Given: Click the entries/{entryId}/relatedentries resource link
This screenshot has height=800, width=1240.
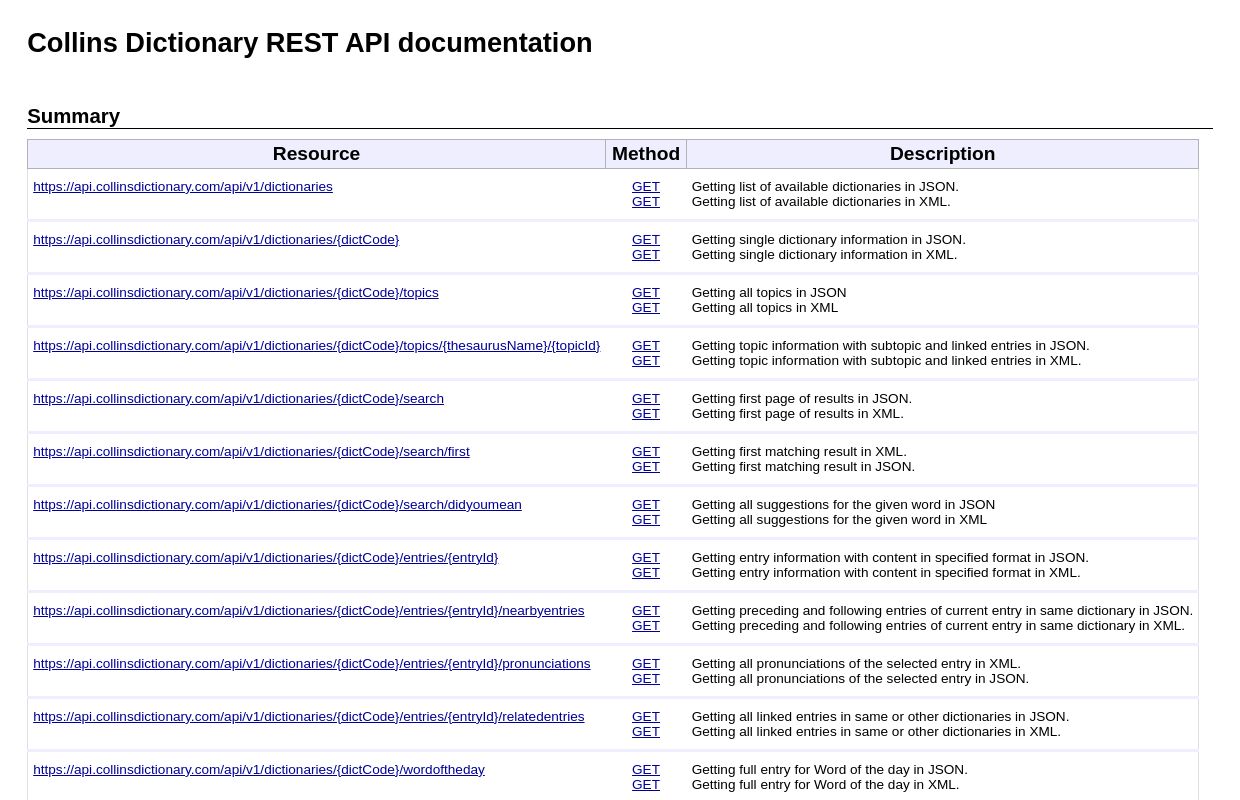Looking at the screenshot, I should point(308,717).
